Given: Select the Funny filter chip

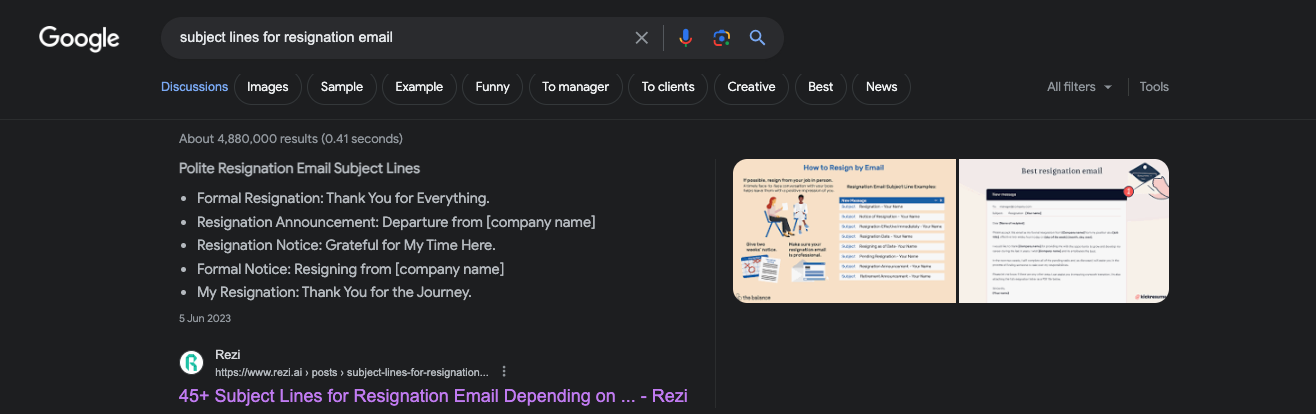Looking at the screenshot, I should (x=492, y=87).
